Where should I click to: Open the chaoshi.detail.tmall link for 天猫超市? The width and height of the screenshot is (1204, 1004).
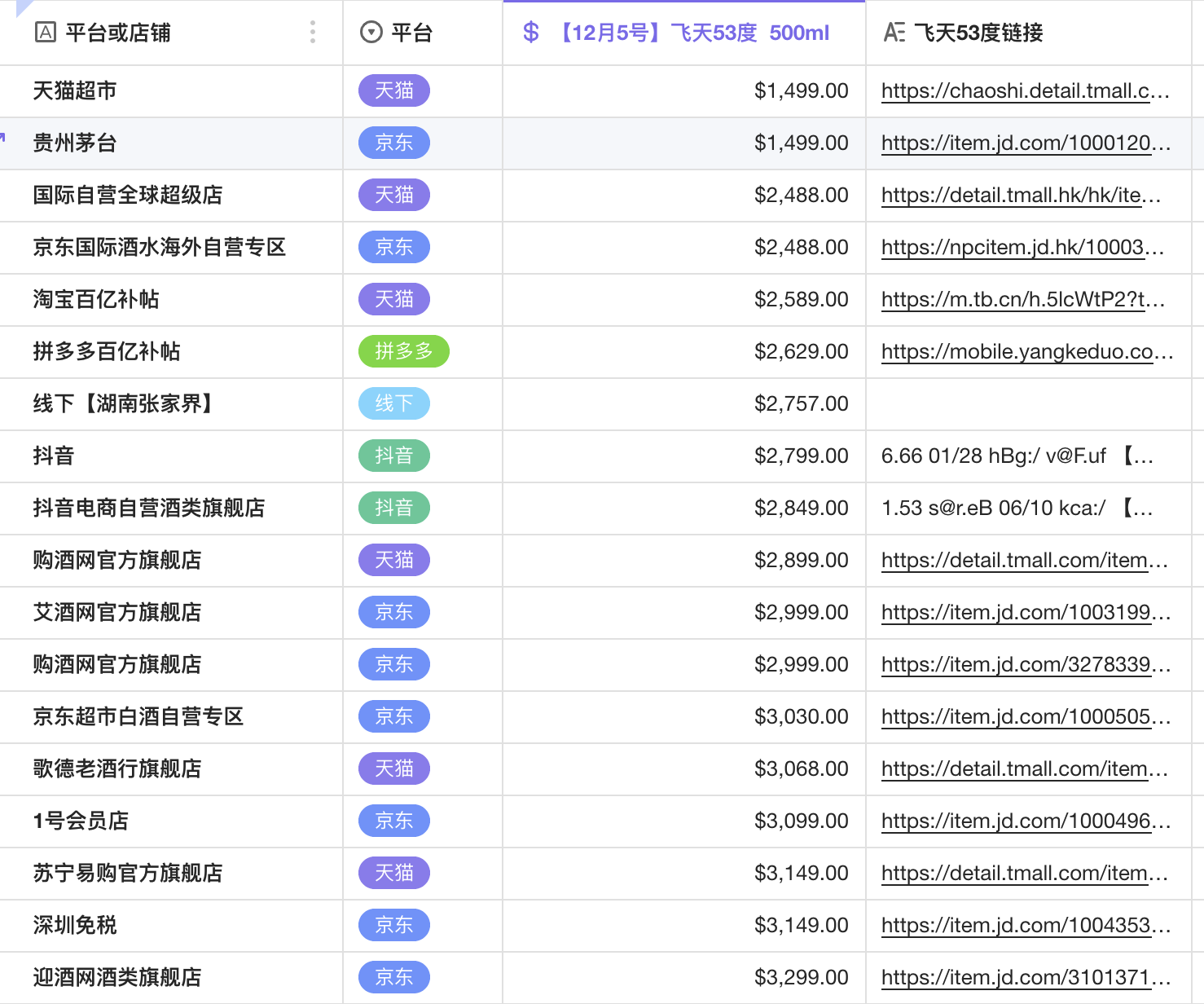(1026, 91)
